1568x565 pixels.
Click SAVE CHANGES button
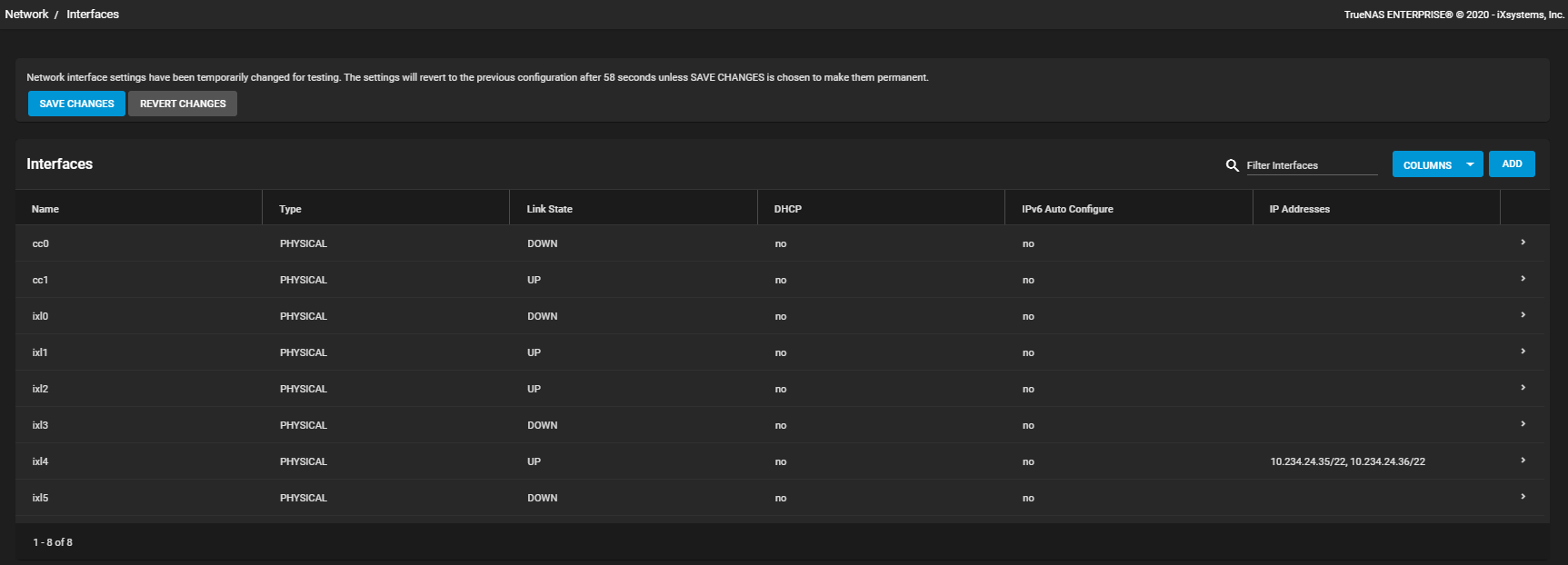coord(76,104)
